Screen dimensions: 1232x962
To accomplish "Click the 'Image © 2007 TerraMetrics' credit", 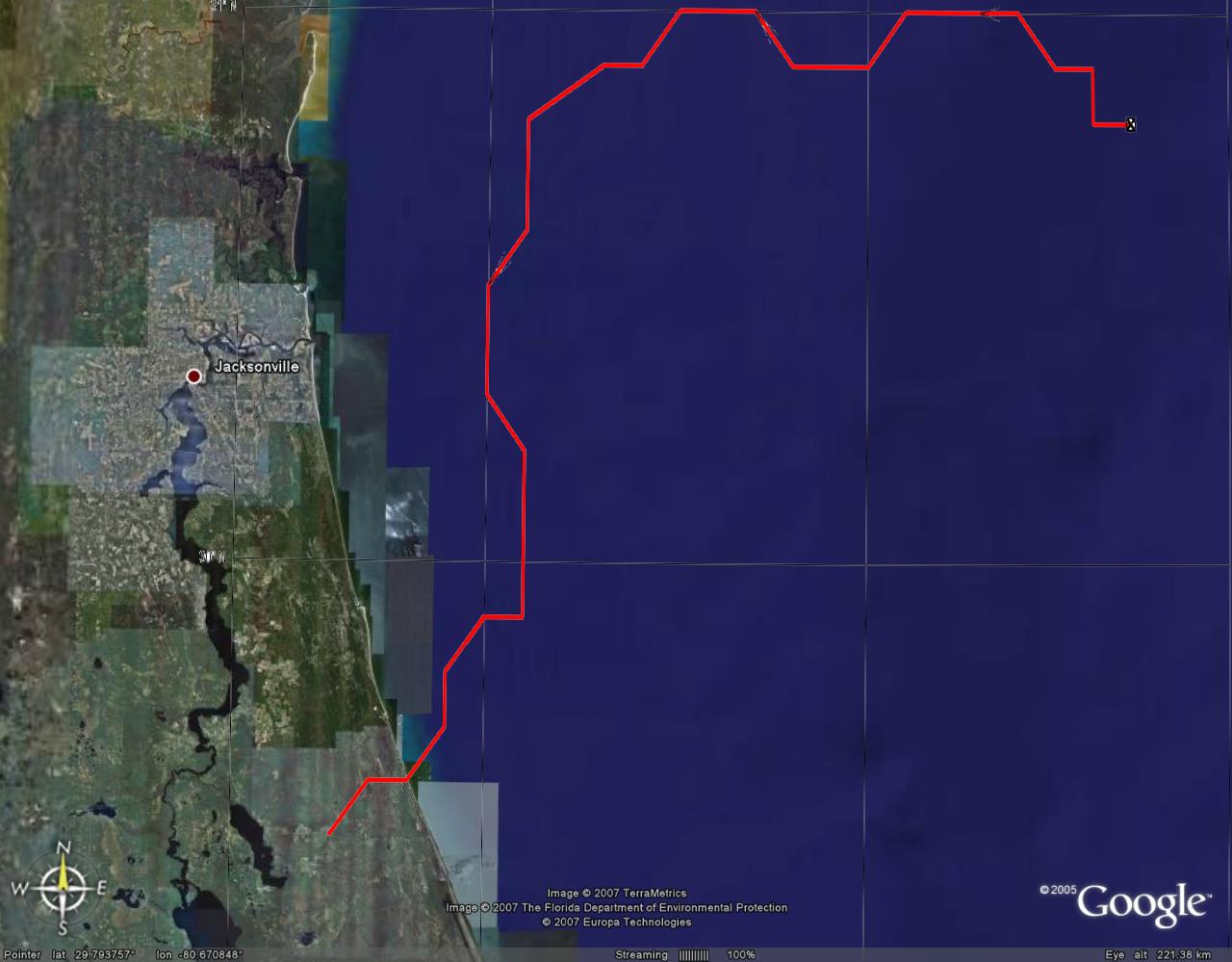I will click(x=617, y=894).
